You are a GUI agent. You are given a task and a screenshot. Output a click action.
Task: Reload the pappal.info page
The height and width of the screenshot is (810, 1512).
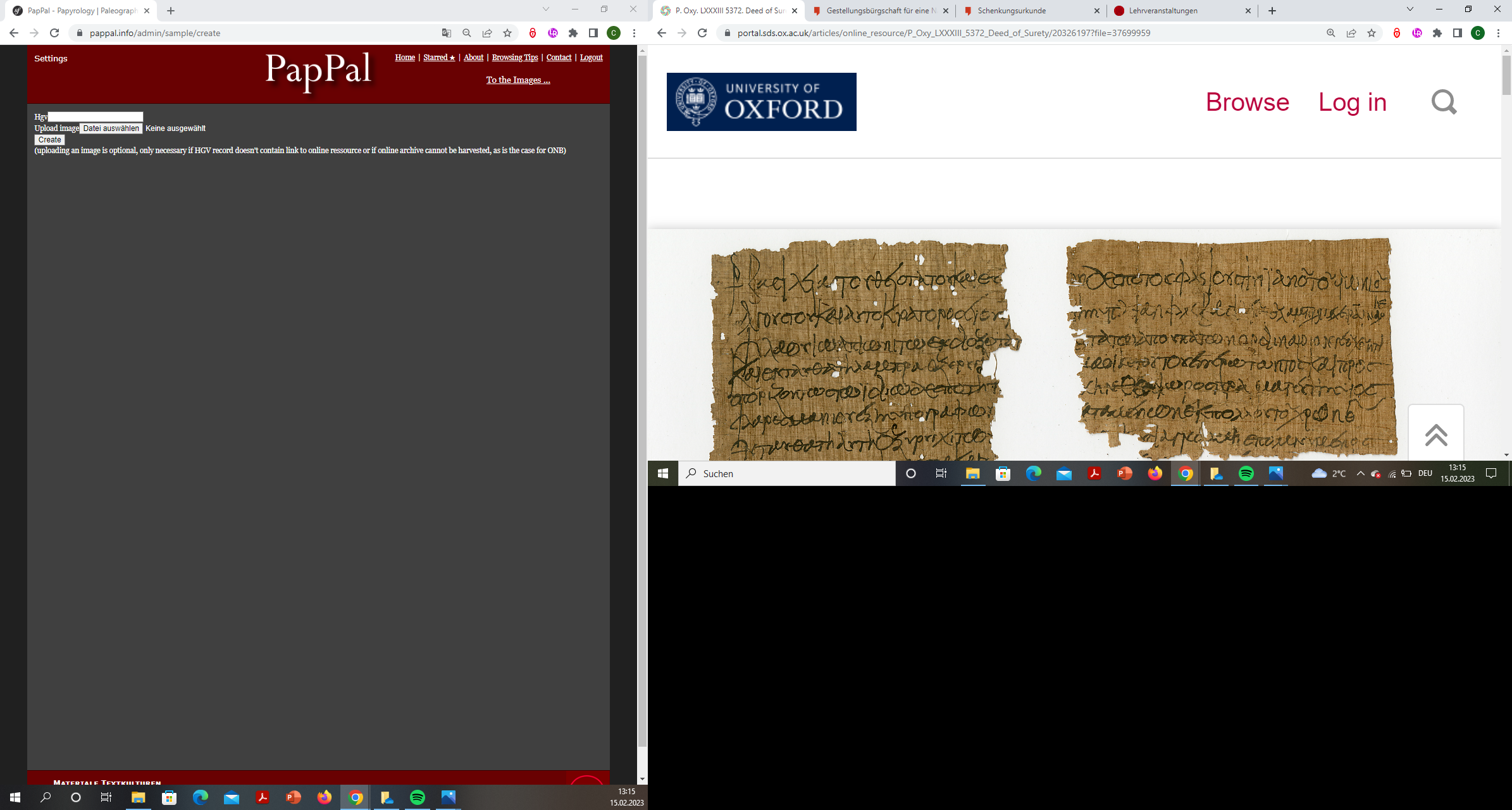point(54,33)
